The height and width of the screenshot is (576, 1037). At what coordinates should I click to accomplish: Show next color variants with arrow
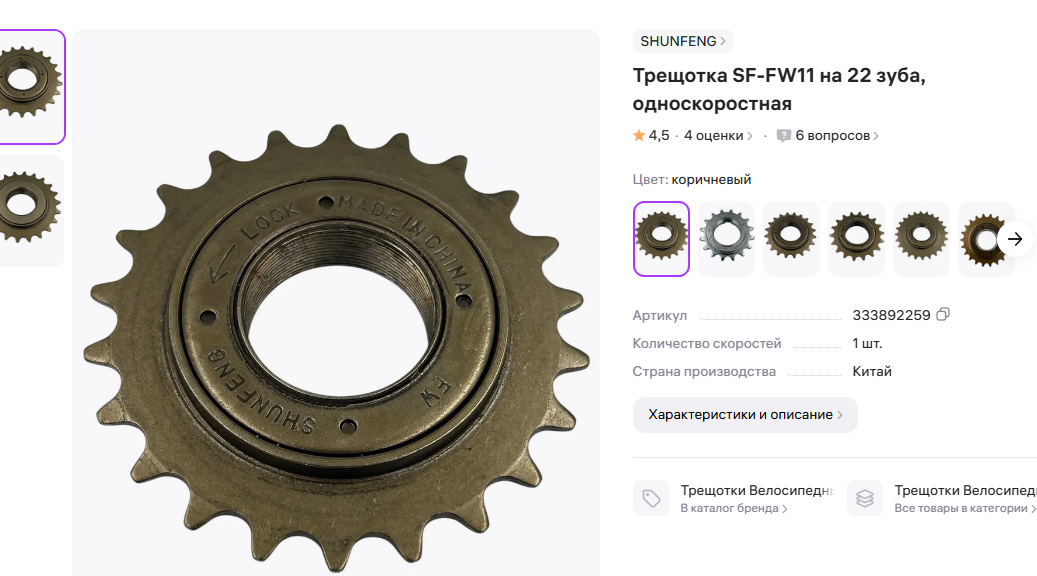(x=1015, y=239)
